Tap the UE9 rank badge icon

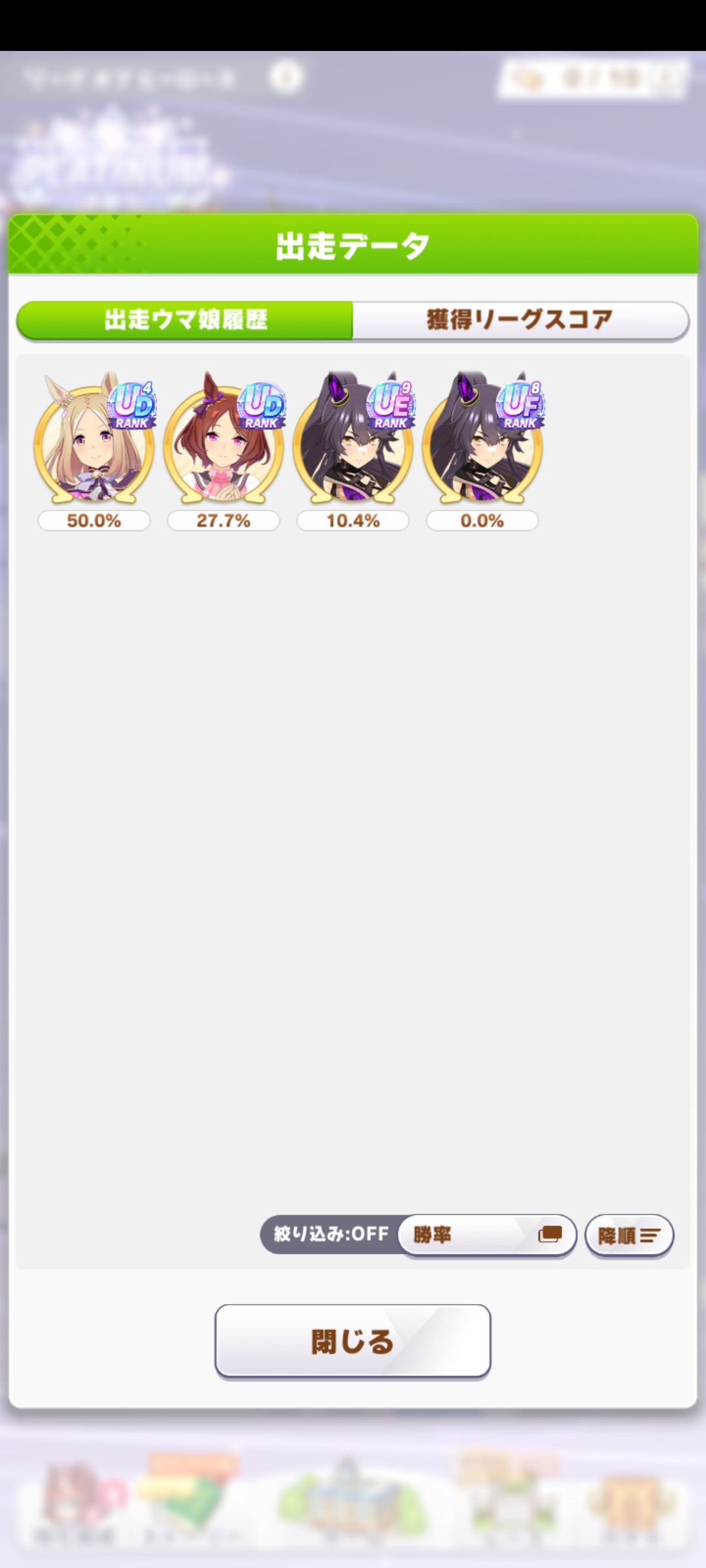pyautogui.click(x=391, y=405)
